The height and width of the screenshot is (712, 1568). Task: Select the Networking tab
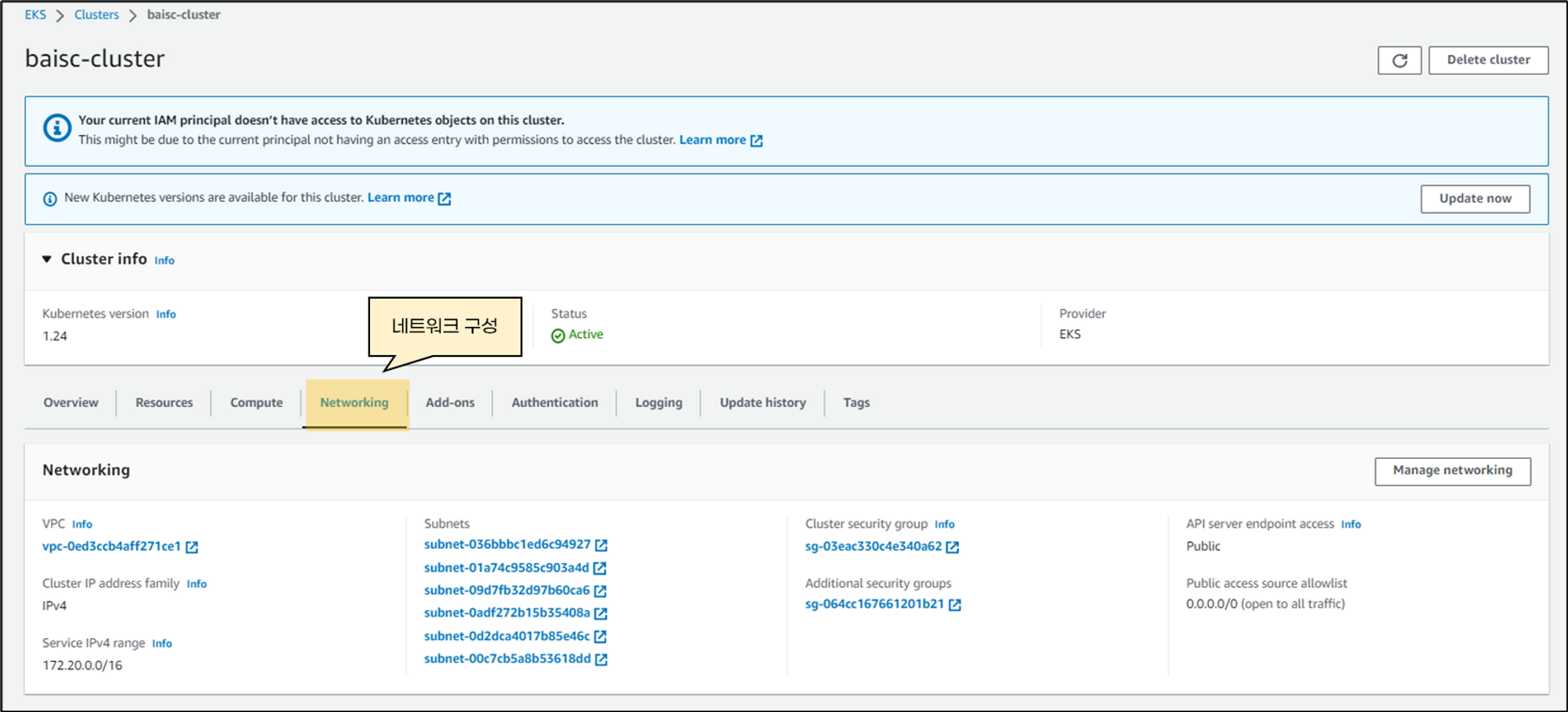354,402
